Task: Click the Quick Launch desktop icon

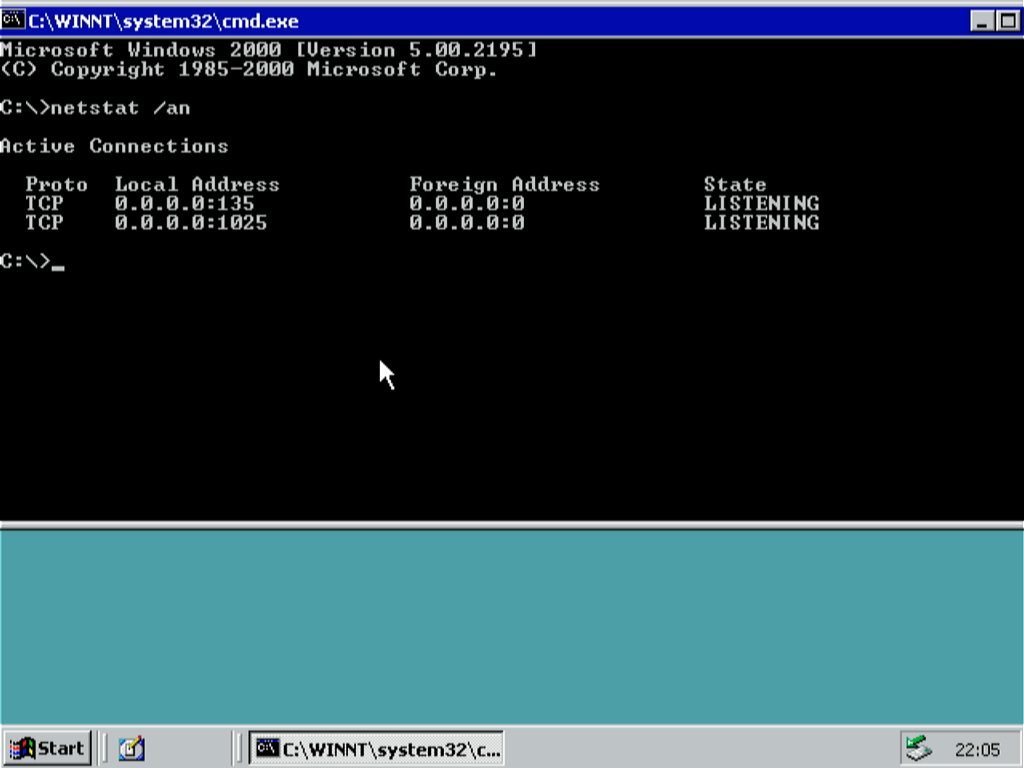Action: tap(131, 748)
